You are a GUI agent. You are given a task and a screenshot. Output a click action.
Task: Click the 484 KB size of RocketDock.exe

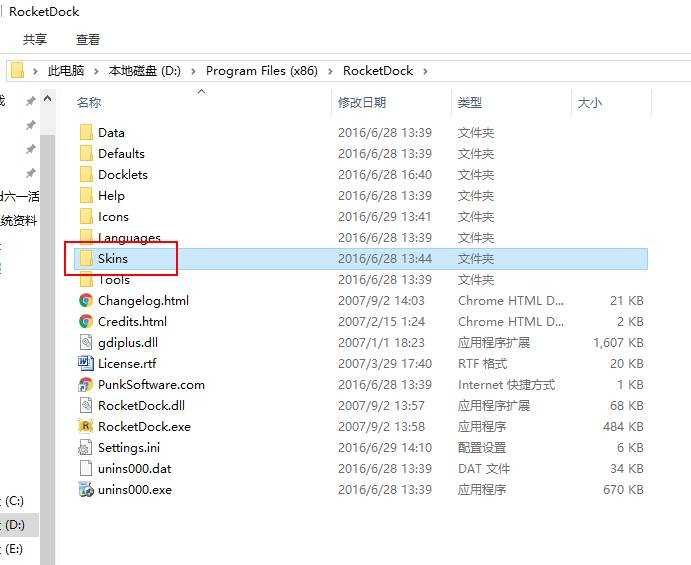[623, 426]
